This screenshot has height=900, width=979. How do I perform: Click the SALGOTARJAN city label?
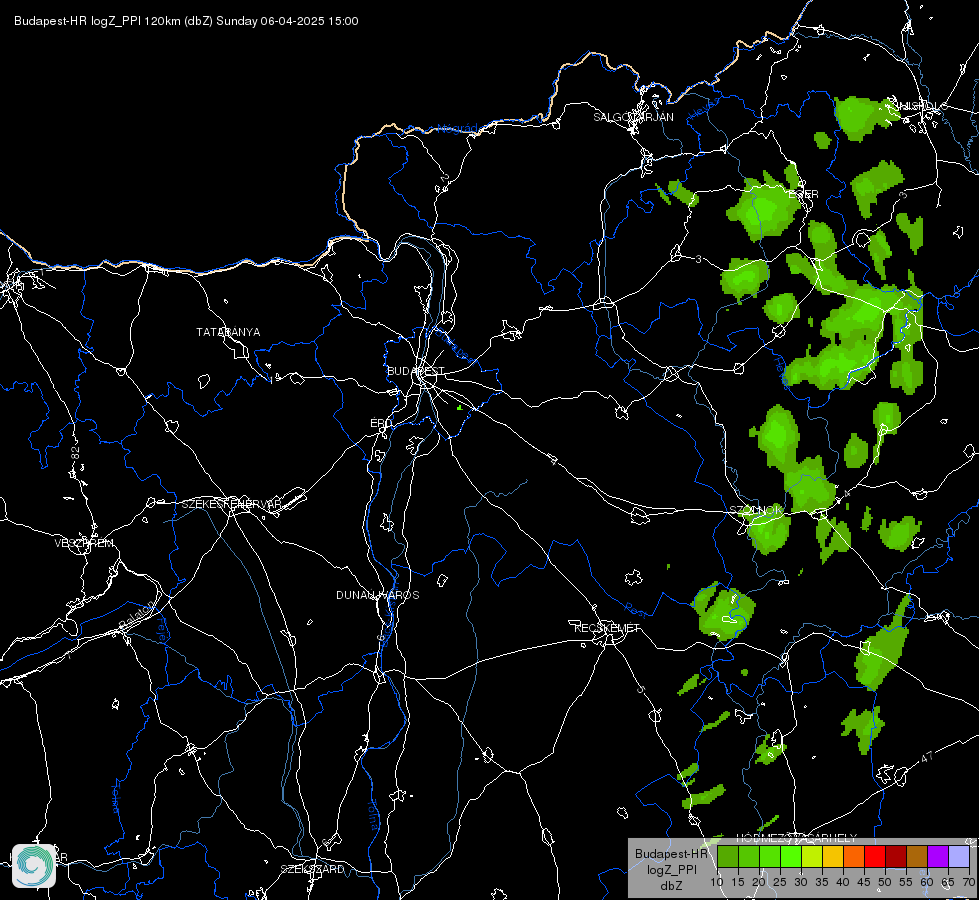[633, 117]
